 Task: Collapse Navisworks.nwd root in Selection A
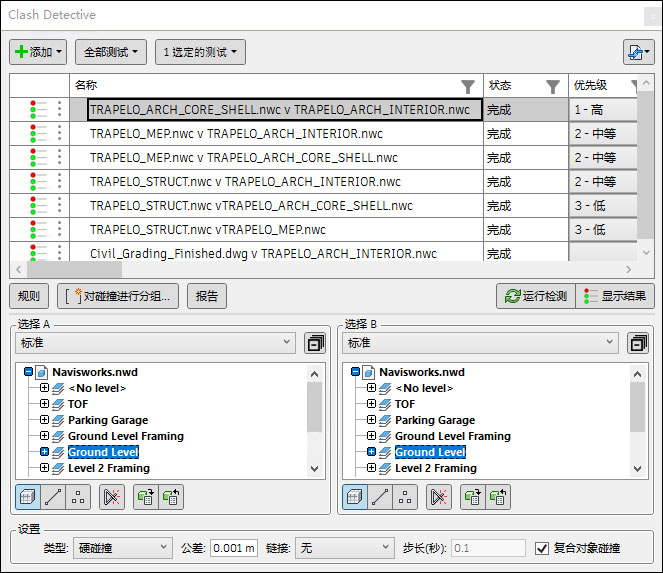(28, 372)
